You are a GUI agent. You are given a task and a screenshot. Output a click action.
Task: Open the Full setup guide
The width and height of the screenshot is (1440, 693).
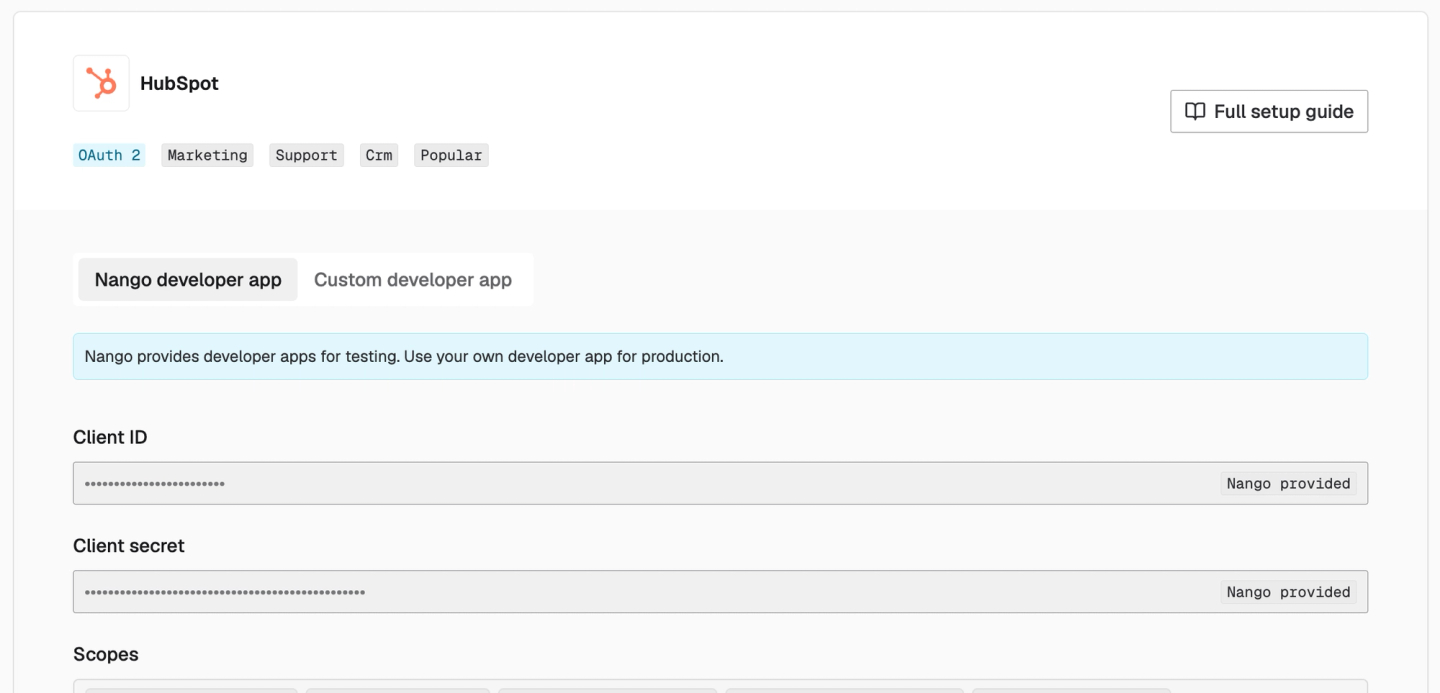tap(1269, 111)
